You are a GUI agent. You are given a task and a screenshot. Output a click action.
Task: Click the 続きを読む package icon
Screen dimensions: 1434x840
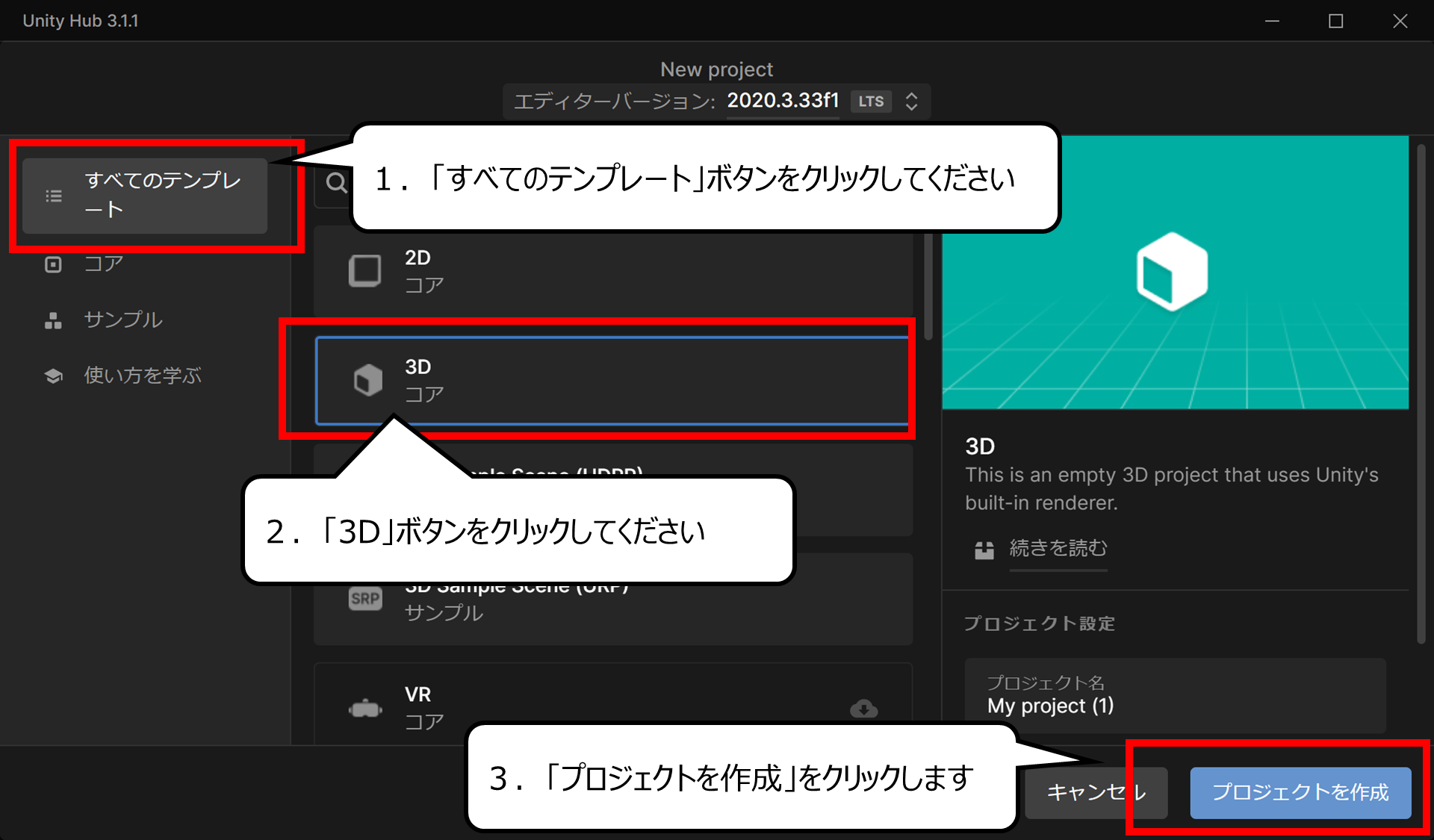click(984, 550)
